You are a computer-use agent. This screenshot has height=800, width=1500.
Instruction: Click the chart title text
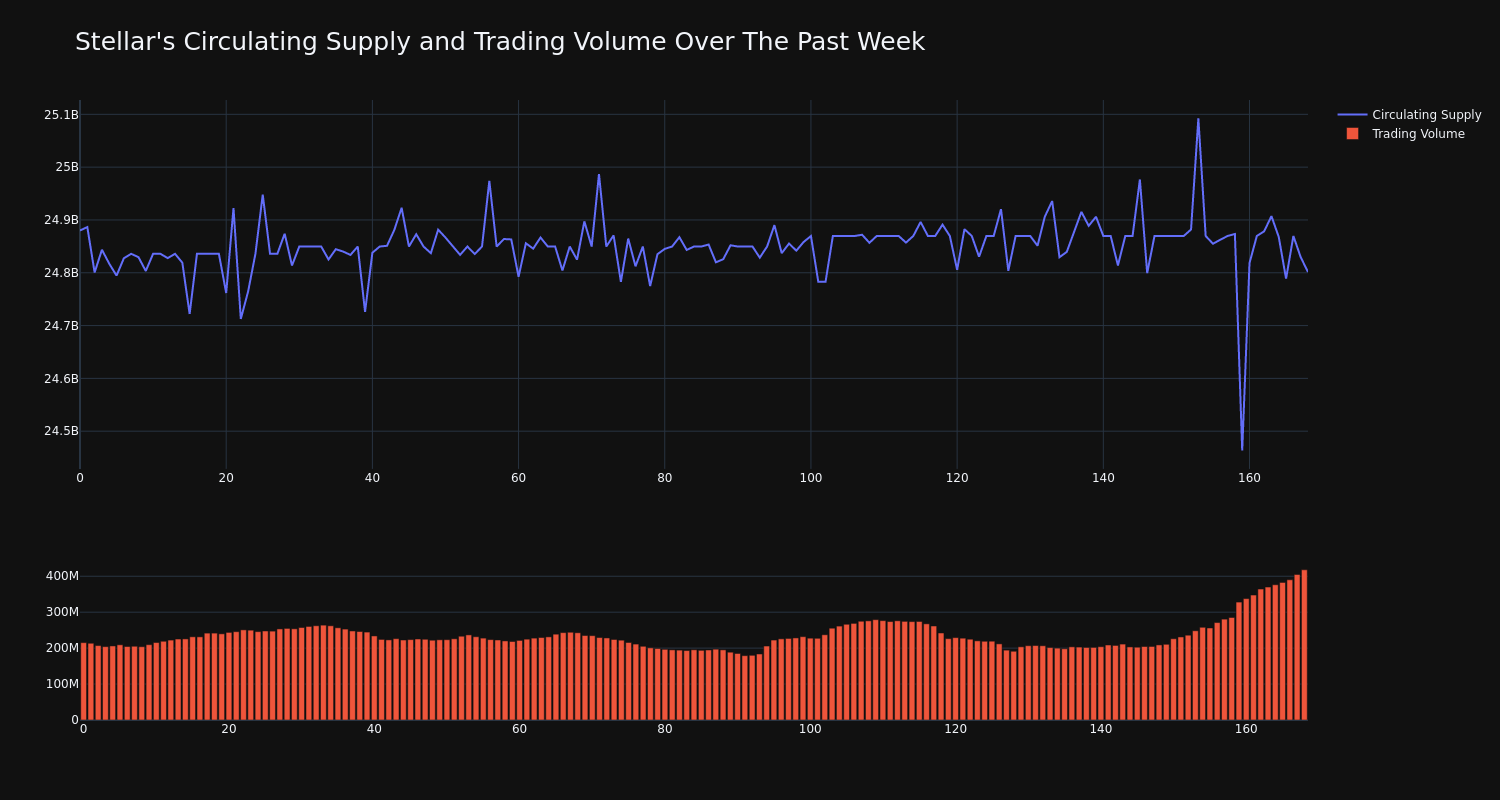(x=500, y=42)
